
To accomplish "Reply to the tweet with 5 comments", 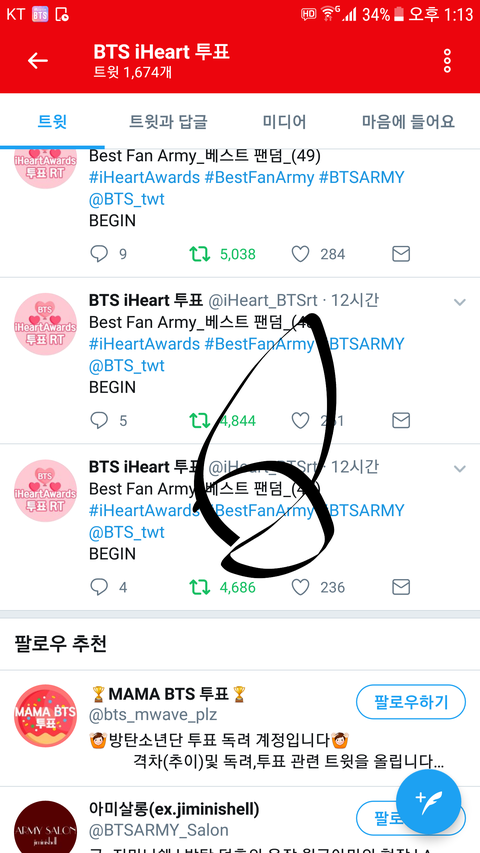I will pos(99,421).
